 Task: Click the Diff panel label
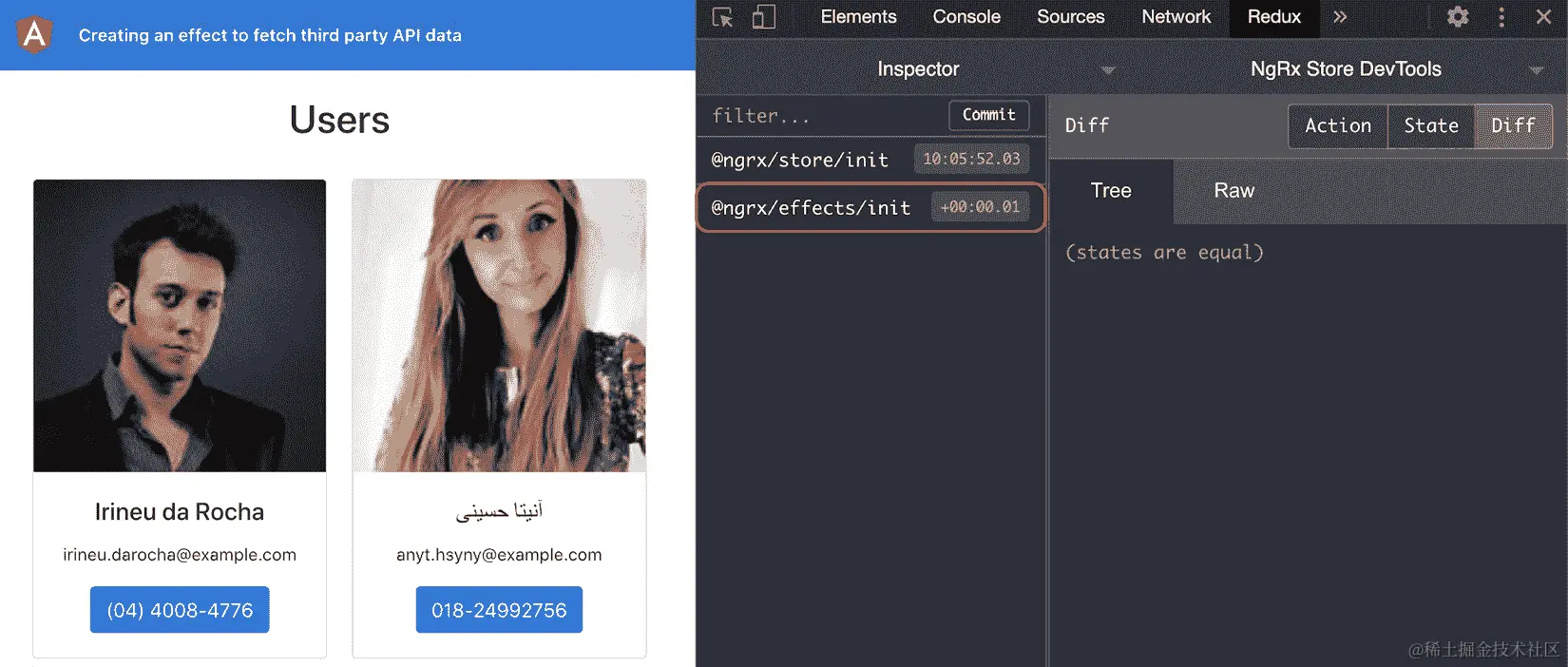[1087, 125]
